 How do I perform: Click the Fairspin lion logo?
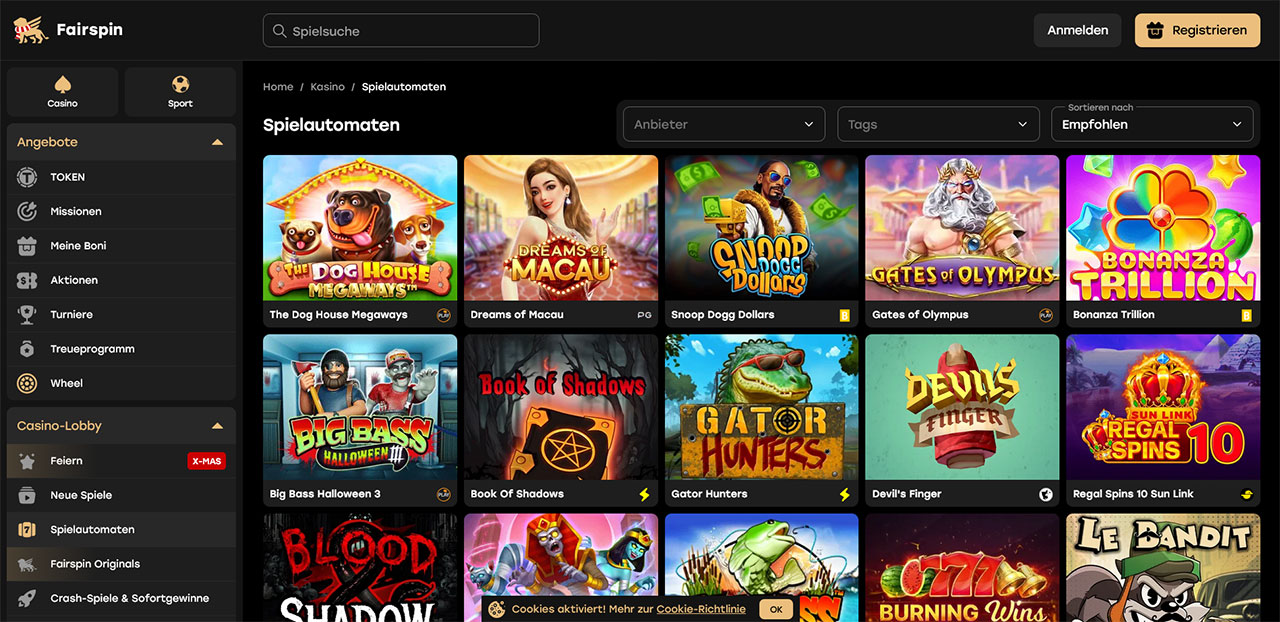(29, 30)
